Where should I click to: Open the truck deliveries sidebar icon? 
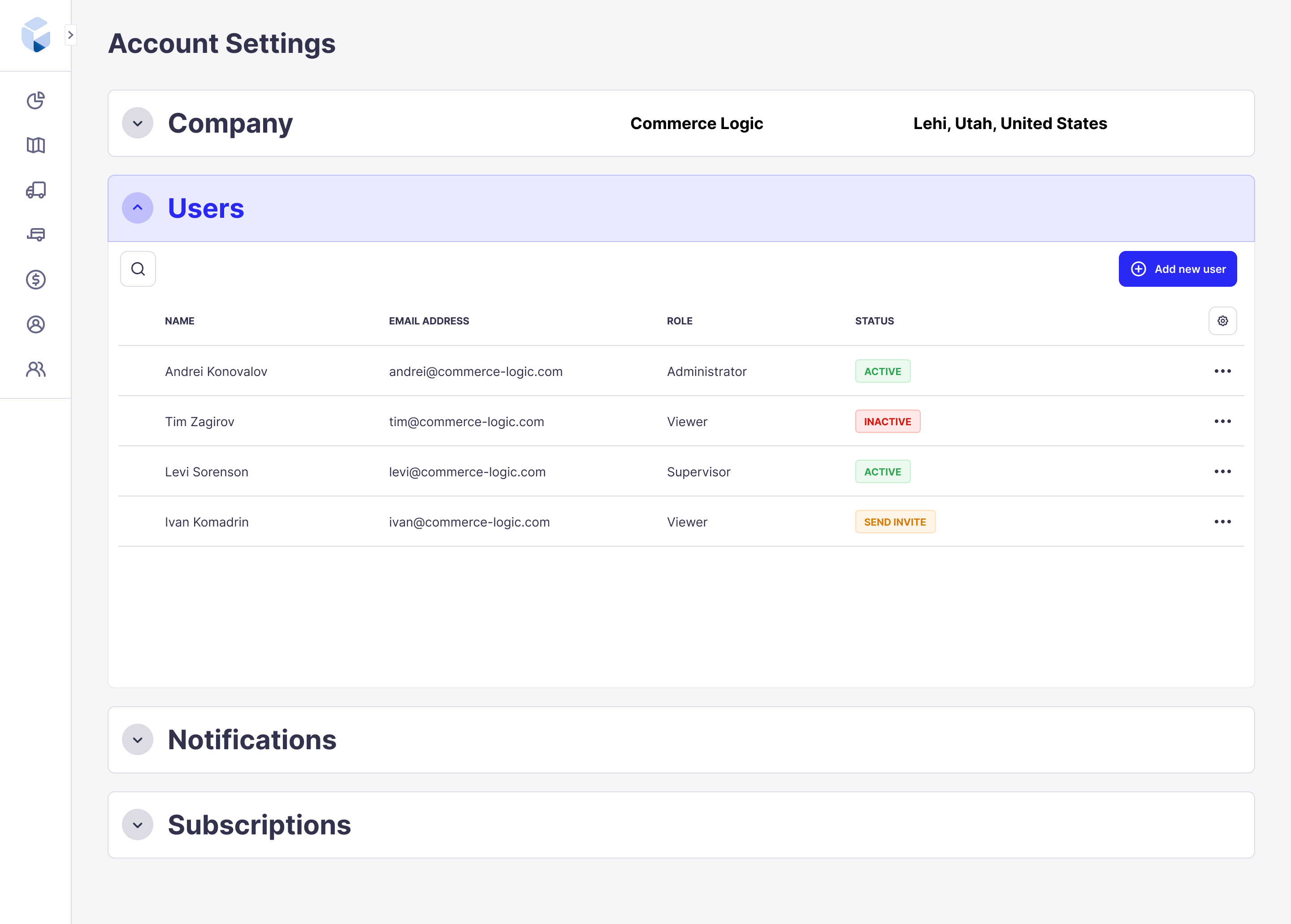point(36,190)
